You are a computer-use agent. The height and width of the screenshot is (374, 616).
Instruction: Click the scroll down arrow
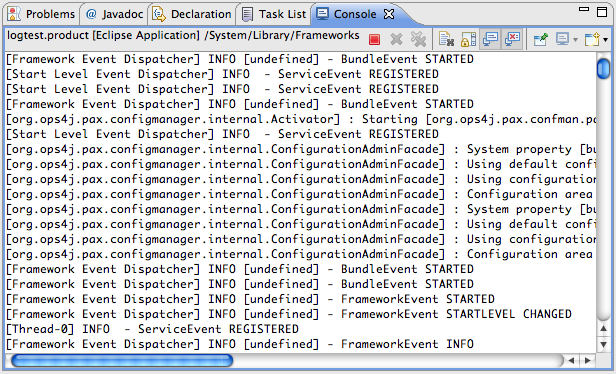point(603,345)
